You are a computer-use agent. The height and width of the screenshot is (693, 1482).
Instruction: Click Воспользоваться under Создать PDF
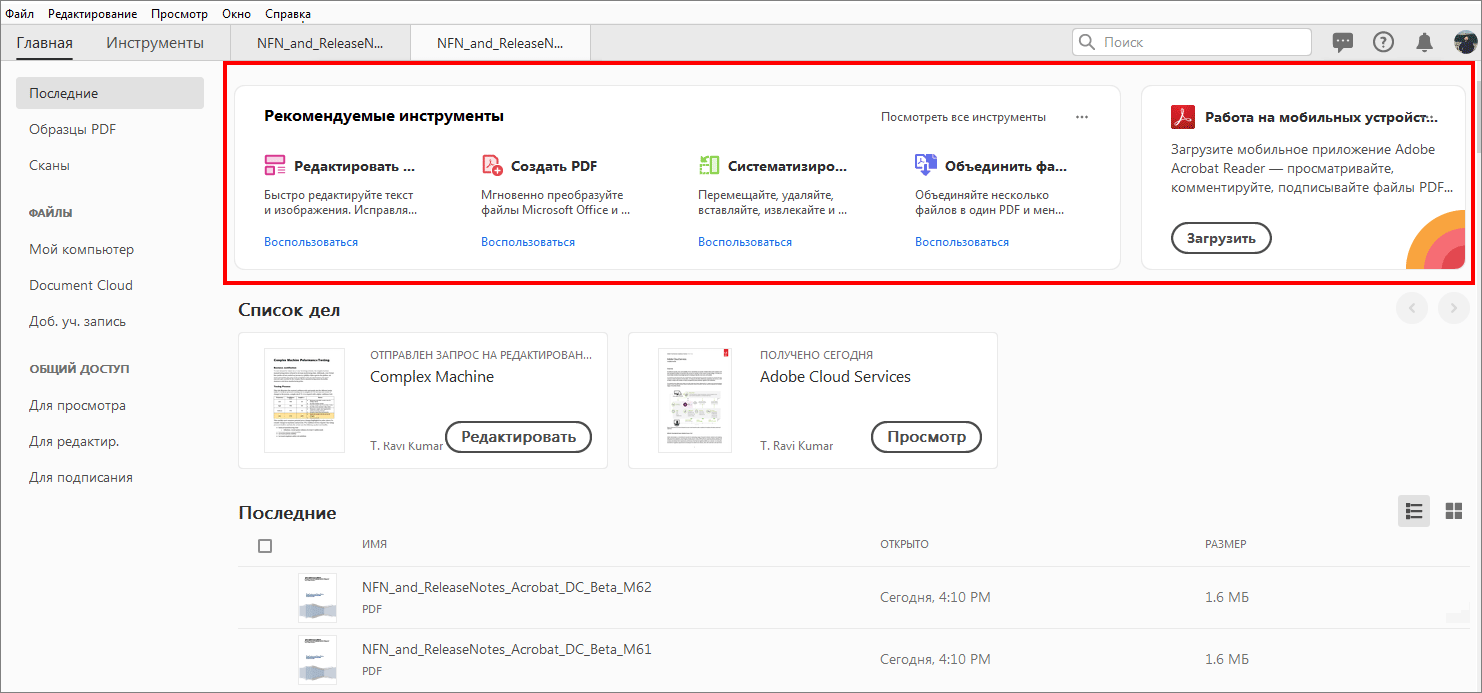527,241
